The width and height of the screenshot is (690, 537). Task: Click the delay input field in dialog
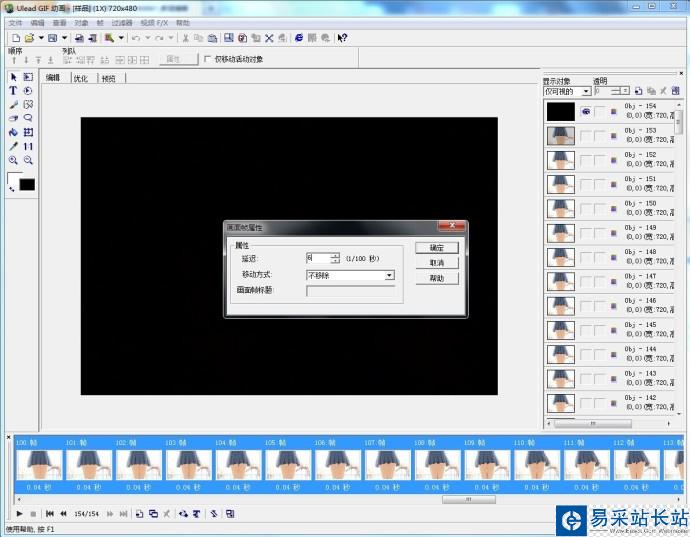point(319,258)
